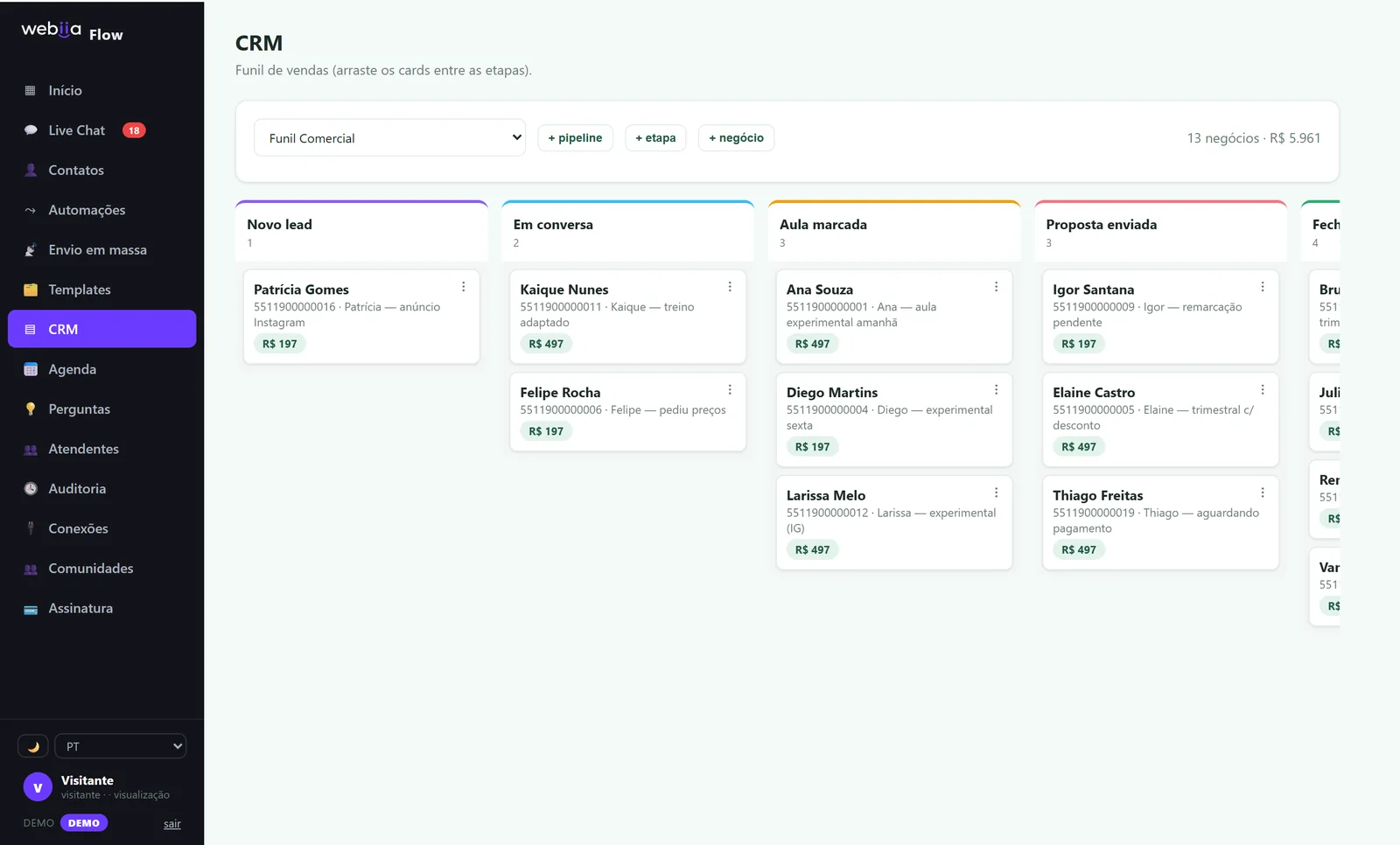Add a new stage with + etapa
Image resolution: width=1400 pixels, height=845 pixels.
[655, 137]
